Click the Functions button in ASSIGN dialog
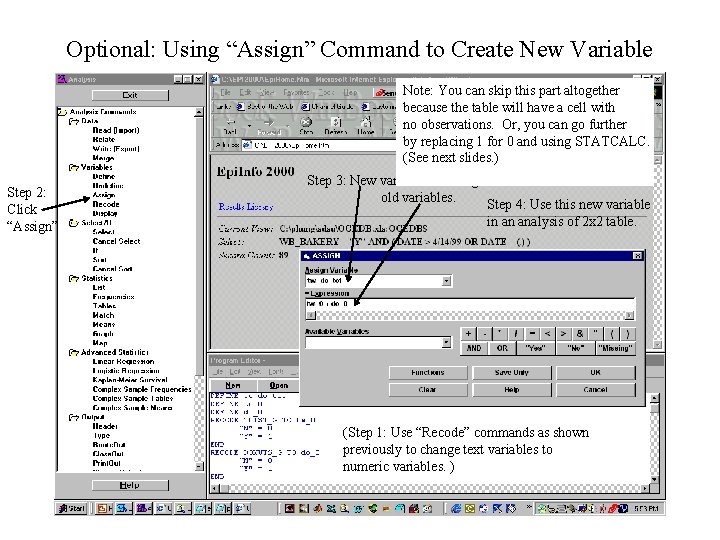The width and height of the screenshot is (720, 540). click(428, 372)
